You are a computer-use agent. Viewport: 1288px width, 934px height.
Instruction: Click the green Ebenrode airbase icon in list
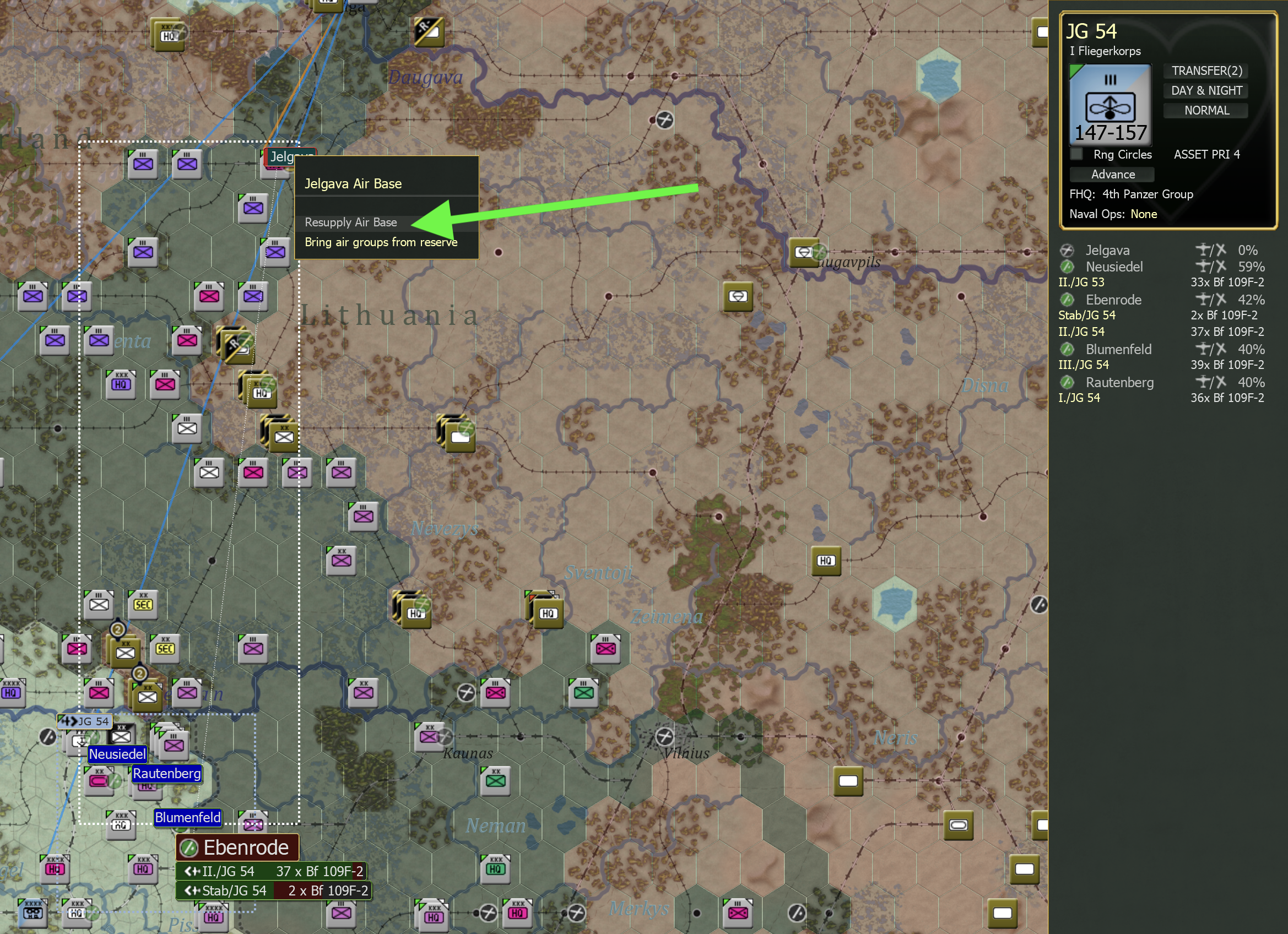[x=1067, y=300]
